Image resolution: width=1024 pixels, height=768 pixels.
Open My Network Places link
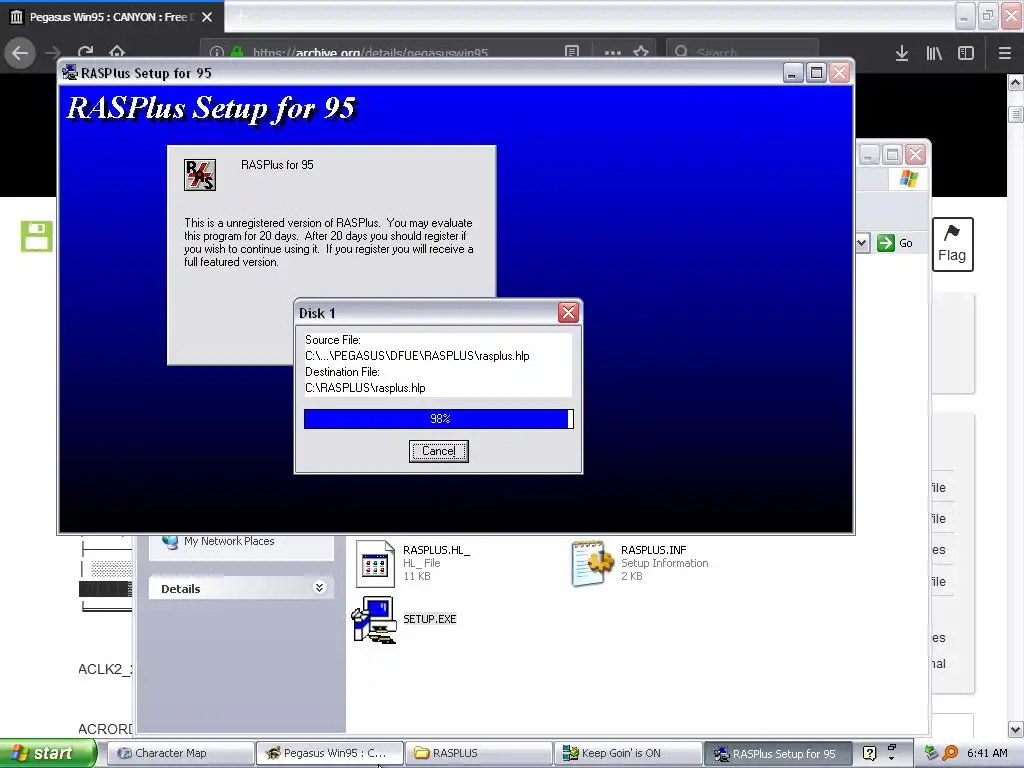click(229, 541)
